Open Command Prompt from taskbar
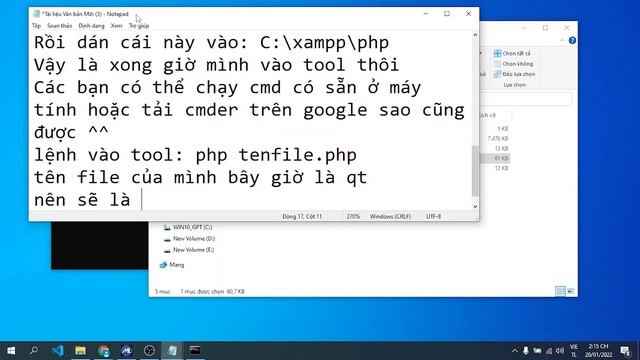Screen dimensions: 640x360 click(195, 351)
